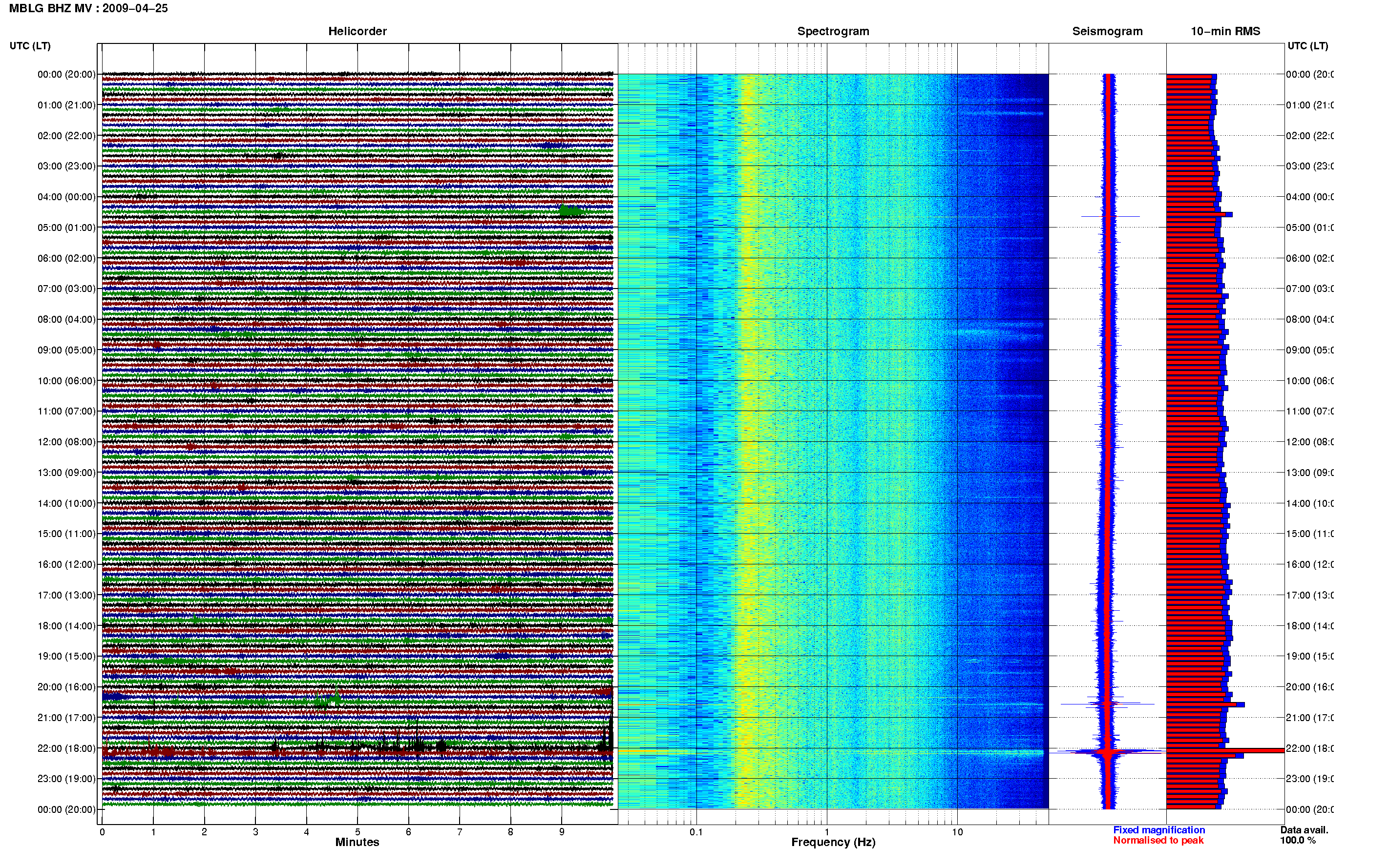
Task: Click the left '14:00 (10:00)' time label
Action: click(66, 503)
